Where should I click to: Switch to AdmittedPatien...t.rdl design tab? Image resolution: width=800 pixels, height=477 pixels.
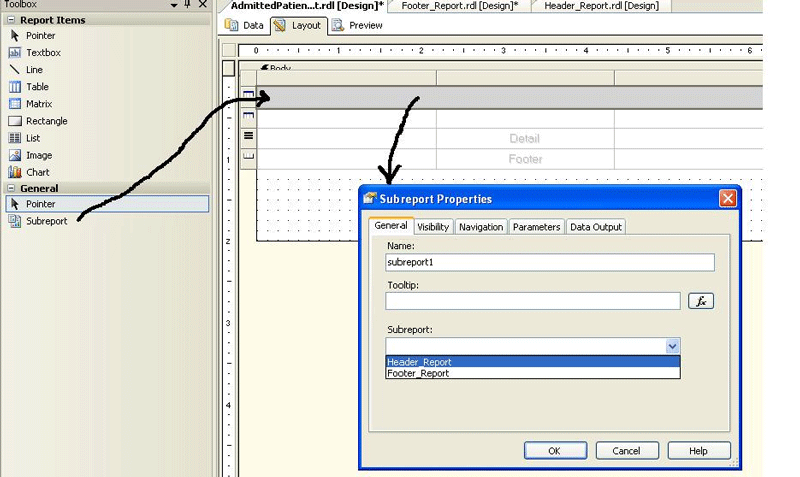[x=307, y=6]
